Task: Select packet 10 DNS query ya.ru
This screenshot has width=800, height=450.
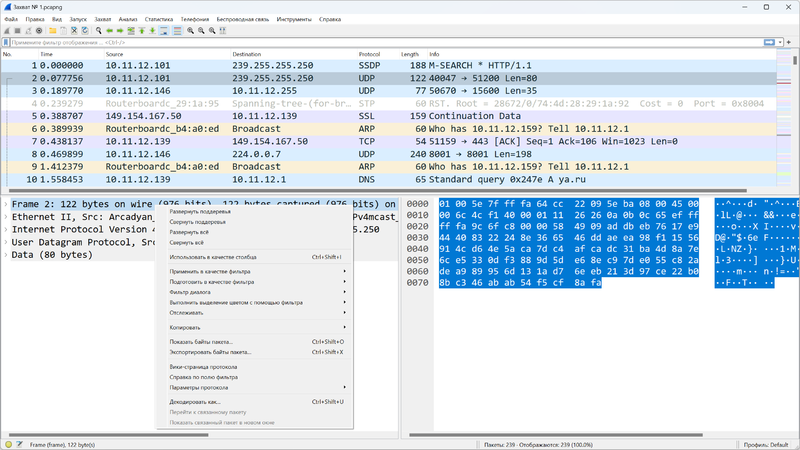Action: (389, 180)
